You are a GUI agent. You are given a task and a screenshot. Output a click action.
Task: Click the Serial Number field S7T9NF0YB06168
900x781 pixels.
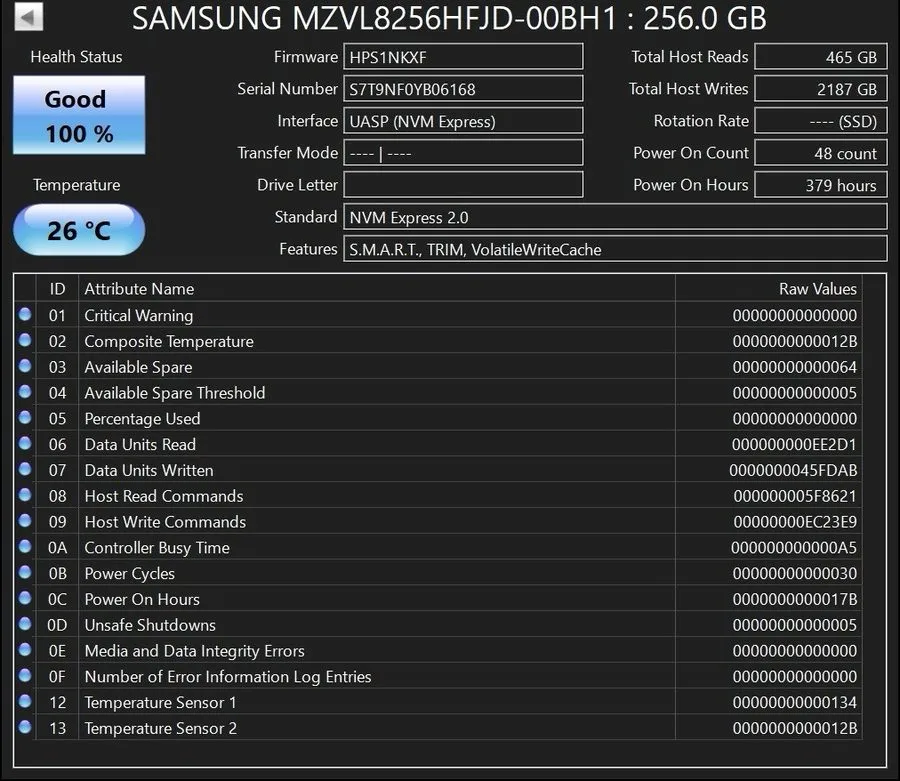coord(463,89)
